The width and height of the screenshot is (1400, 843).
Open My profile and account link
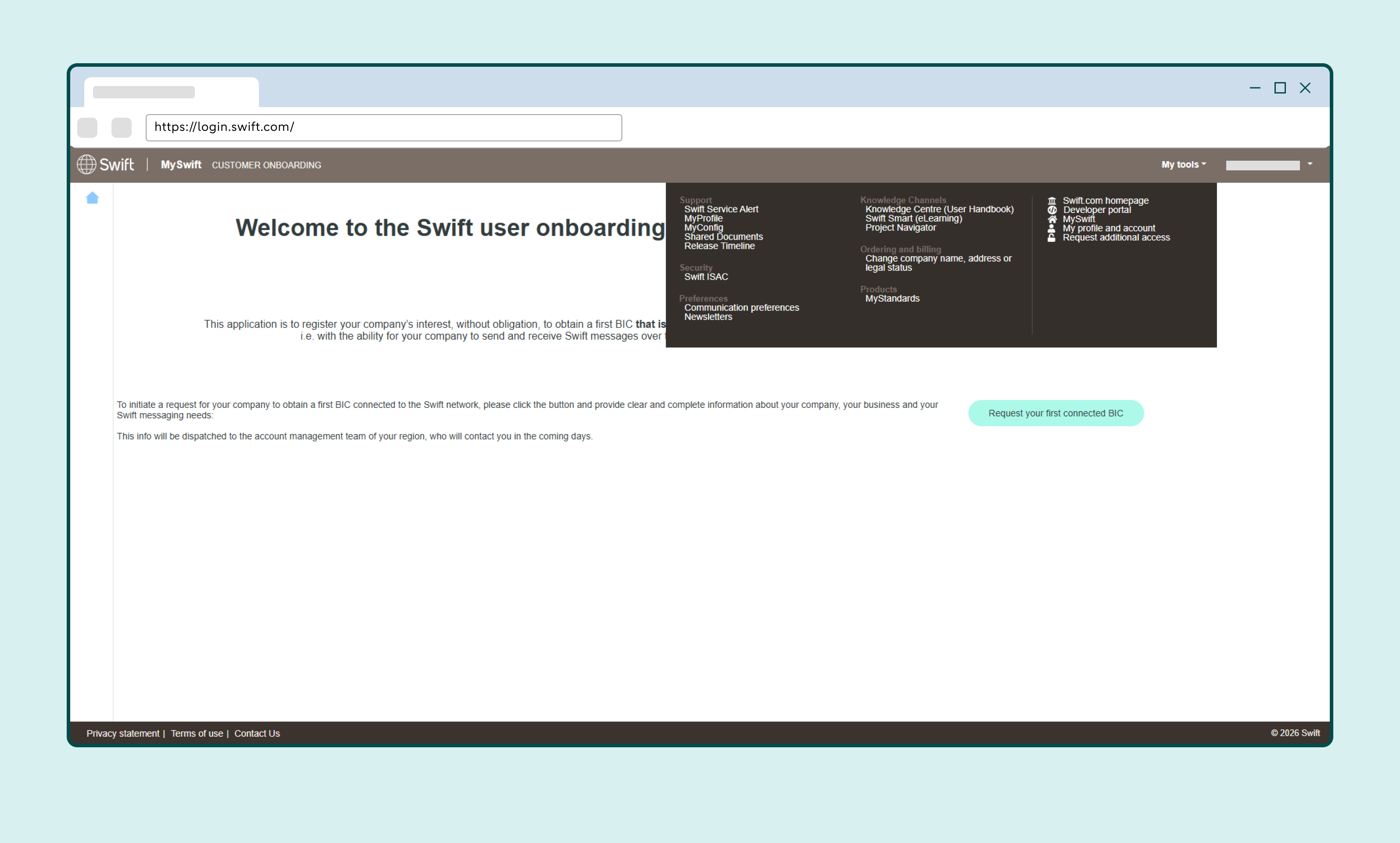(1109, 228)
